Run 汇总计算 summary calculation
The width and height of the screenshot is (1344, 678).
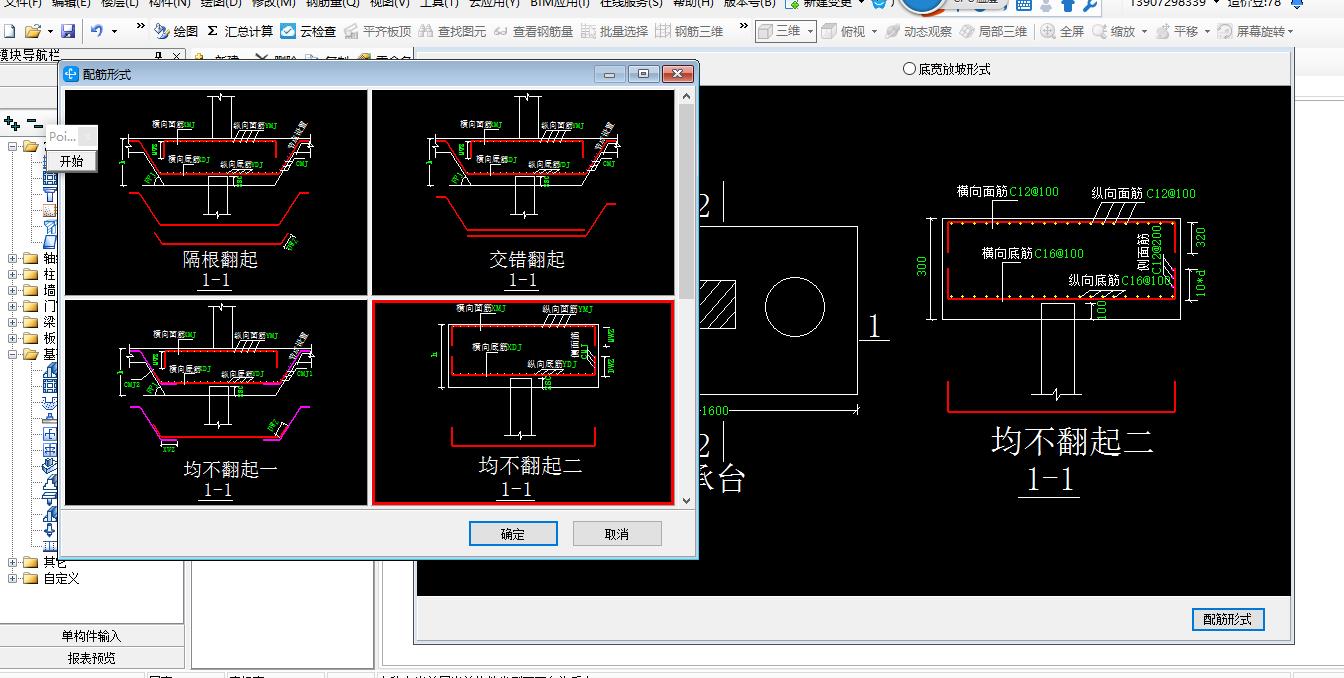pos(239,31)
